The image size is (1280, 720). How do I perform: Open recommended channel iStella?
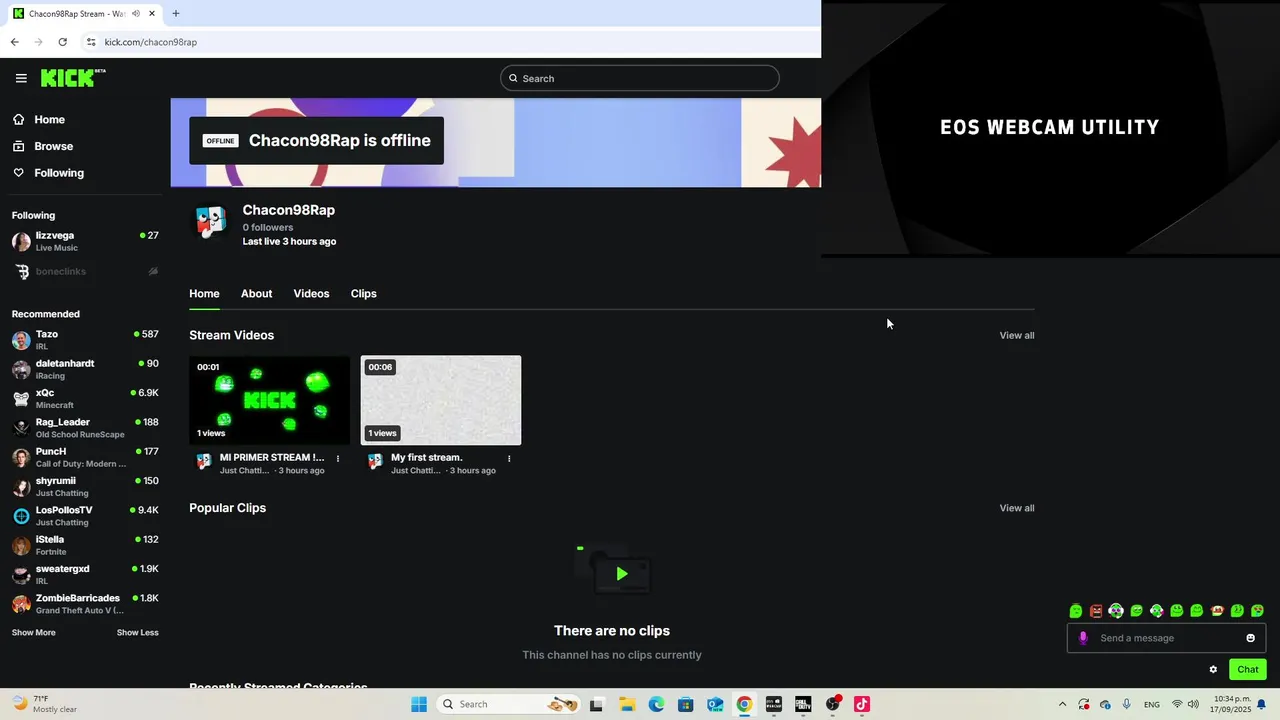tap(85, 545)
